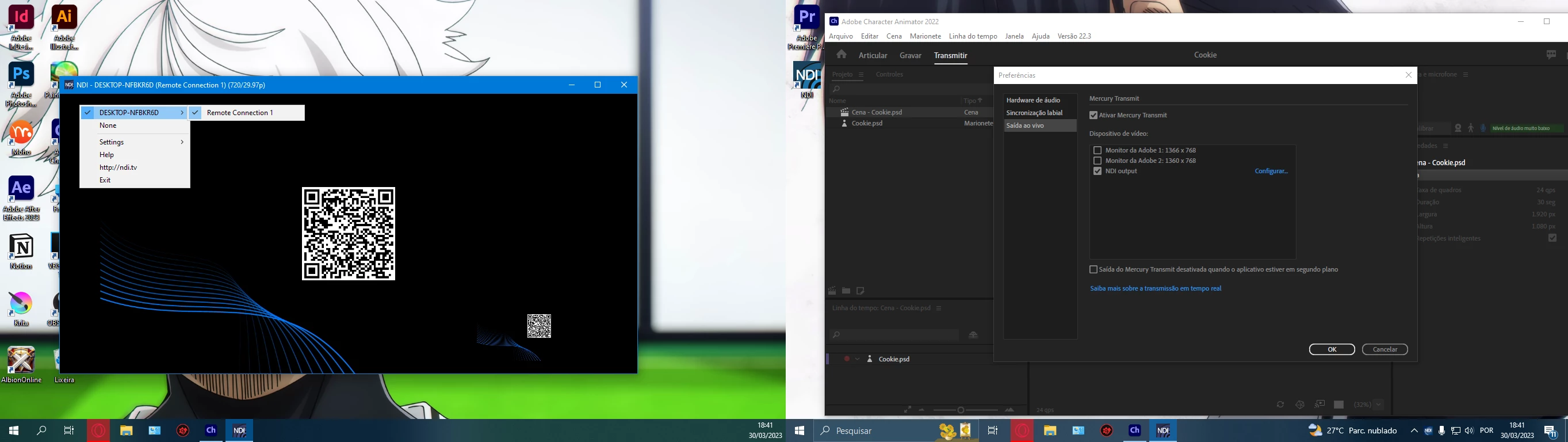Show hidden tray icons via the up arrow
1568x442 pixels.
click(x=1414, y=431)
